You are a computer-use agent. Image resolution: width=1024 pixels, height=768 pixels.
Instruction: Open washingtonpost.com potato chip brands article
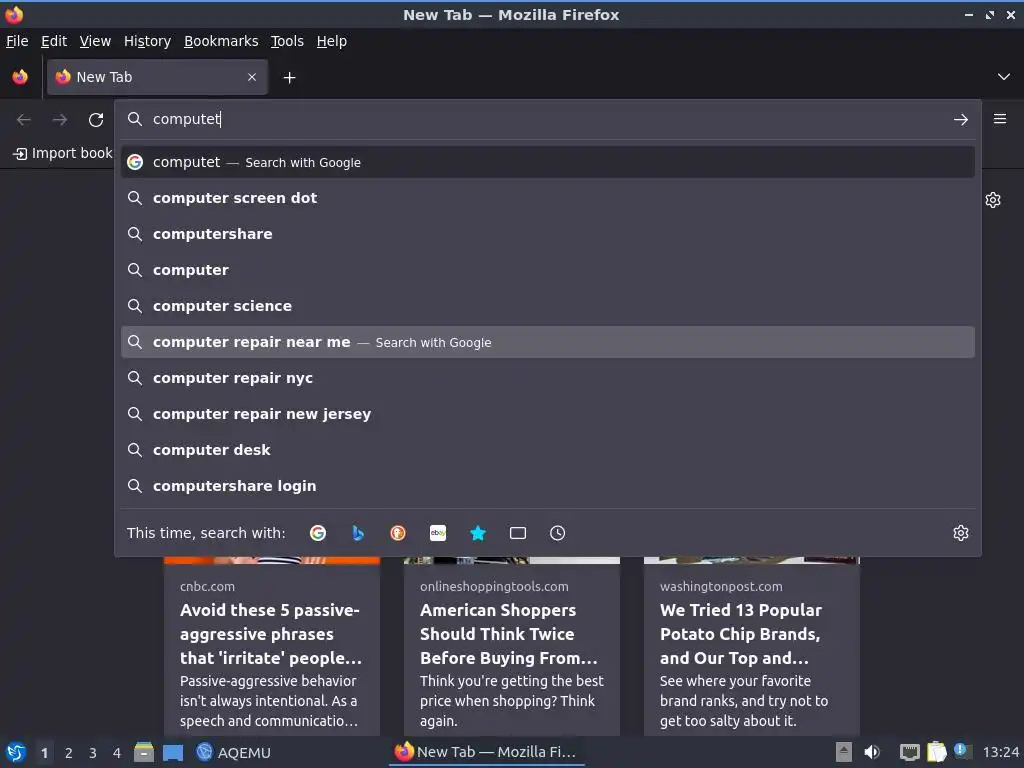pos(752,647)
